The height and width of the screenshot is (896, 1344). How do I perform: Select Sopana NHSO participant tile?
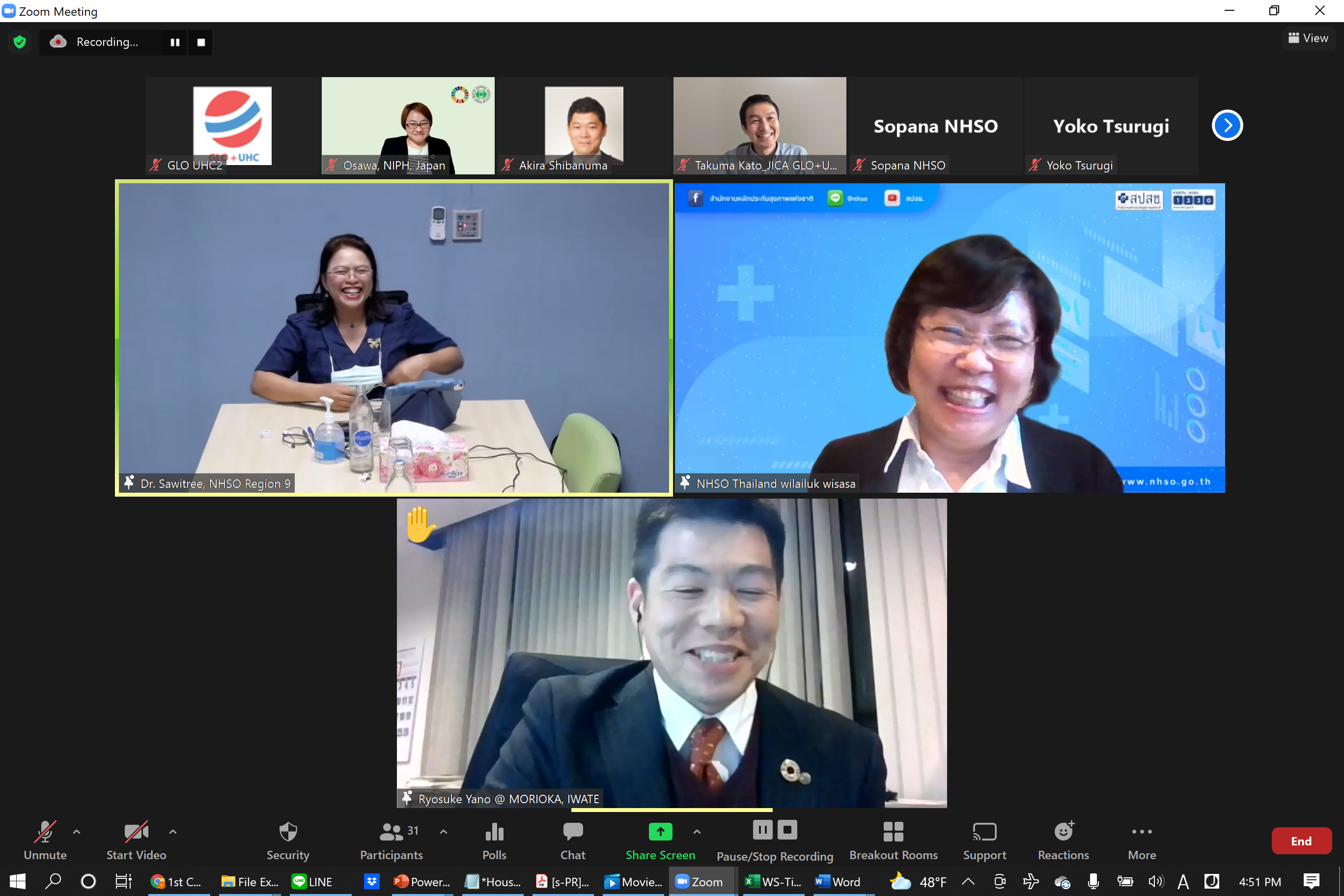pyautogui.click(x=935, y=125)
